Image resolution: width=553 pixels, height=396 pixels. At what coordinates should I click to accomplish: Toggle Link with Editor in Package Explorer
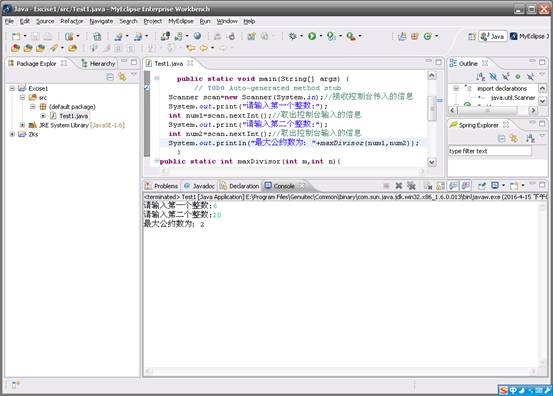pyautogui.click(x=122, y=77)
